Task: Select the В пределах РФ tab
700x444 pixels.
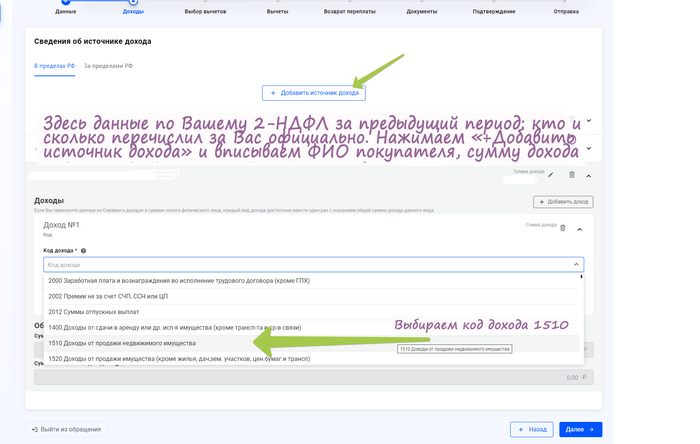Action: click(x=53, y=66)
